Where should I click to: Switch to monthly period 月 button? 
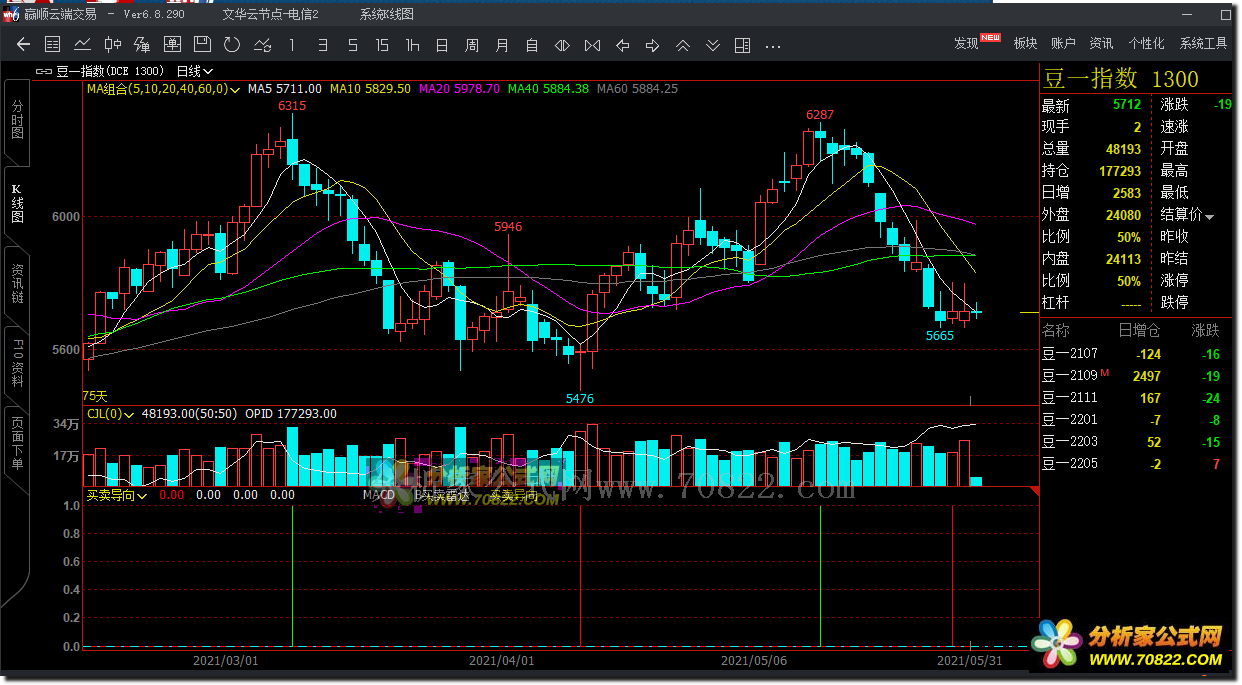click(502, 45)
